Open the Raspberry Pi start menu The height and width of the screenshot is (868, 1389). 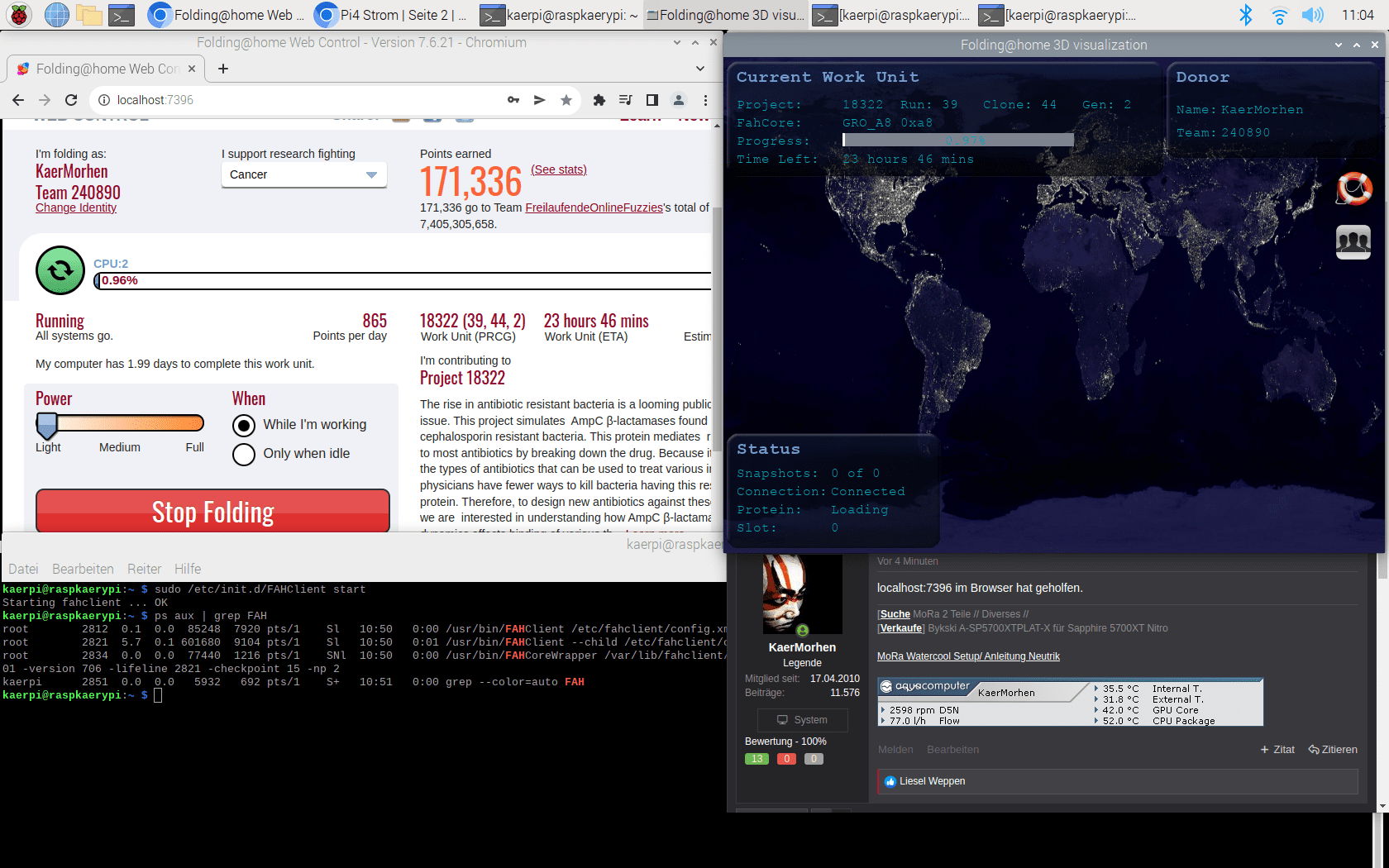pos(19,14)
